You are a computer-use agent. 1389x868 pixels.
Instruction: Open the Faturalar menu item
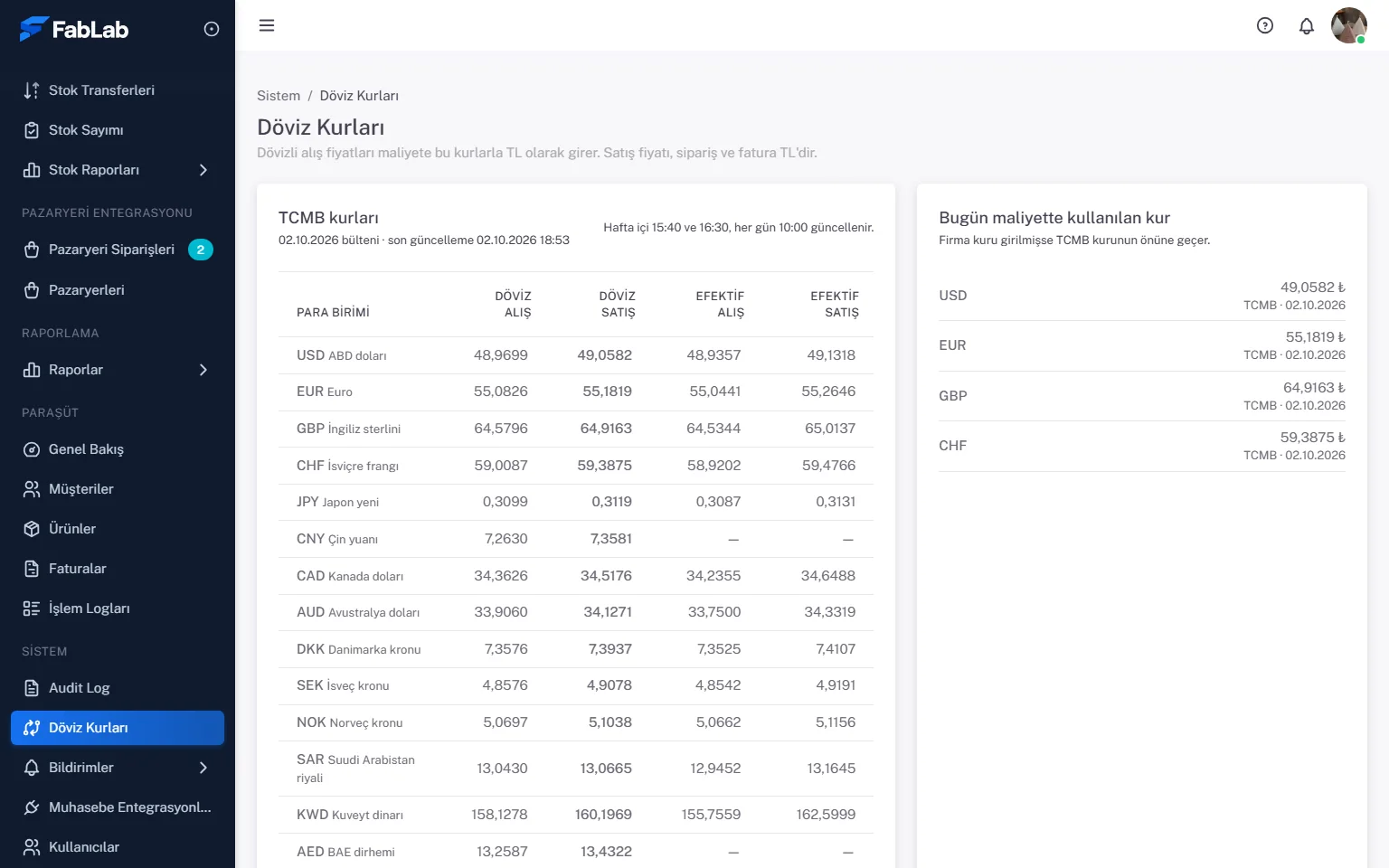(x=118, y=569)
